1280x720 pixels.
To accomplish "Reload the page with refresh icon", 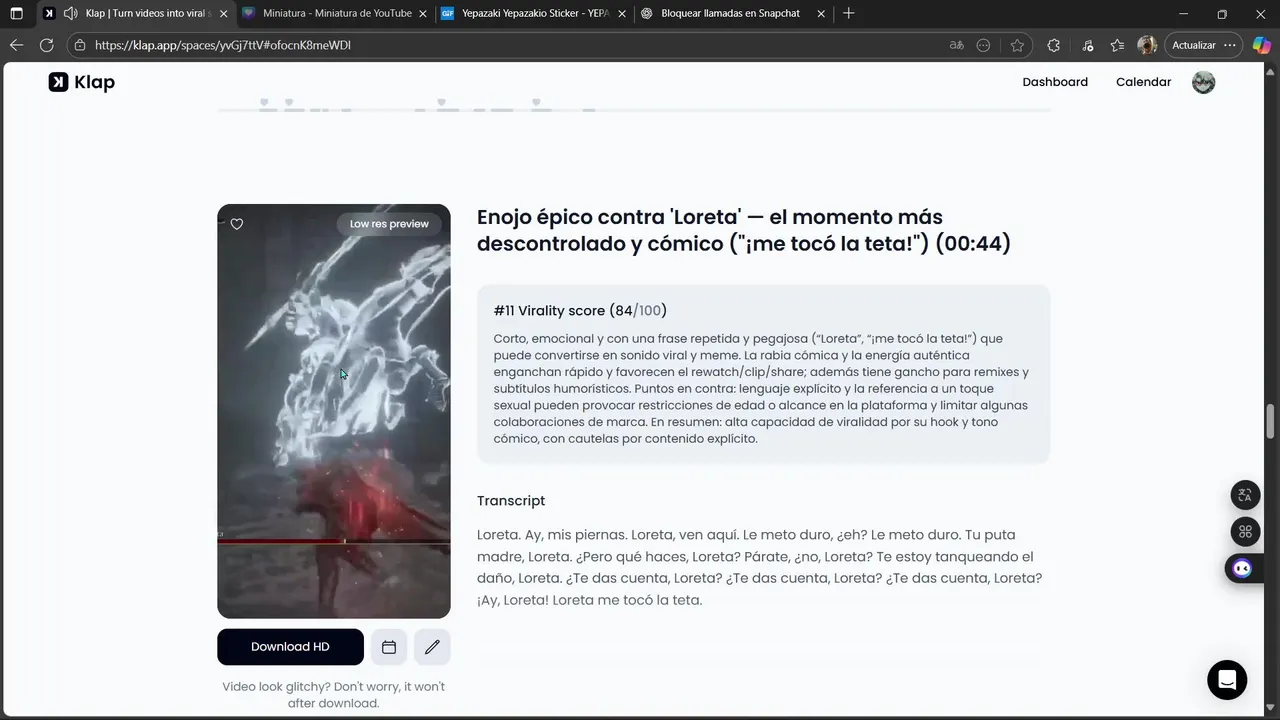I will pos(46,45).
